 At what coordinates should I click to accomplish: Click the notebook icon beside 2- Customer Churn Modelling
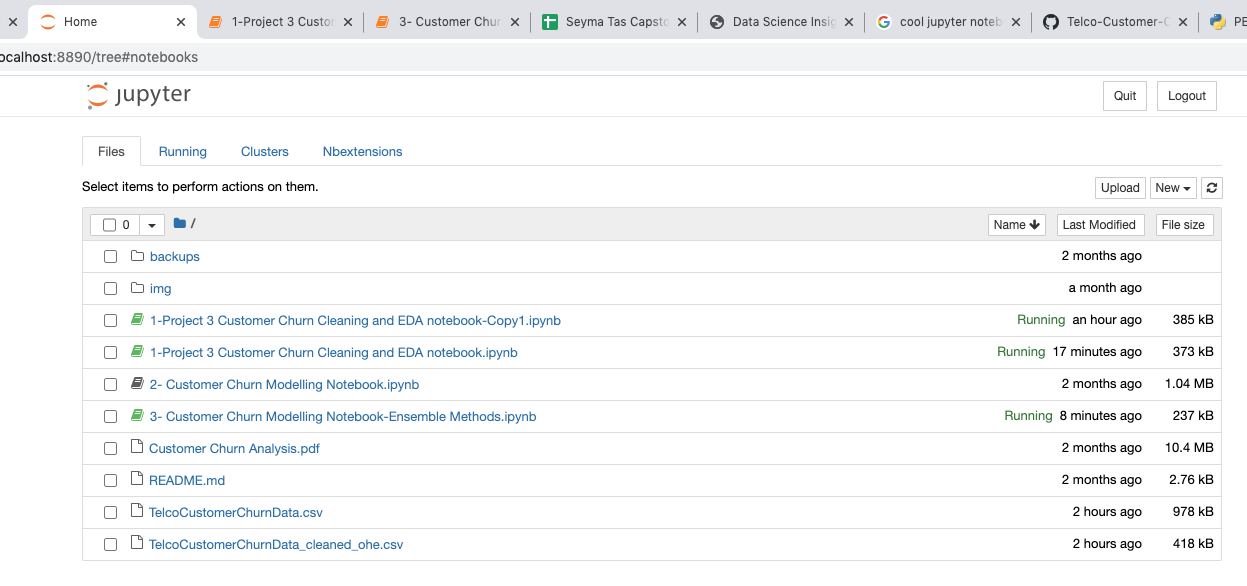138,385
